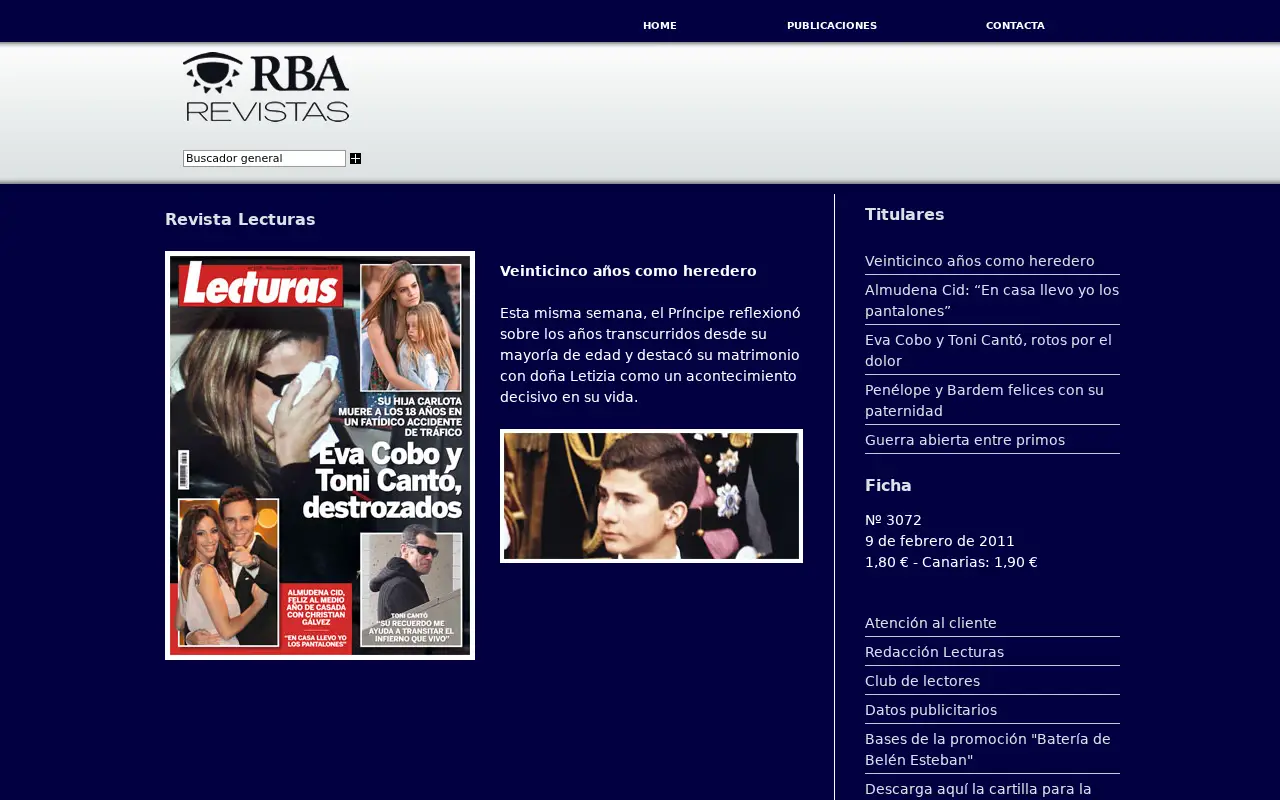Open the Lecturas magazine cover image
The height and width of the screenshot is (800, 1280).
tap(320, 455)
